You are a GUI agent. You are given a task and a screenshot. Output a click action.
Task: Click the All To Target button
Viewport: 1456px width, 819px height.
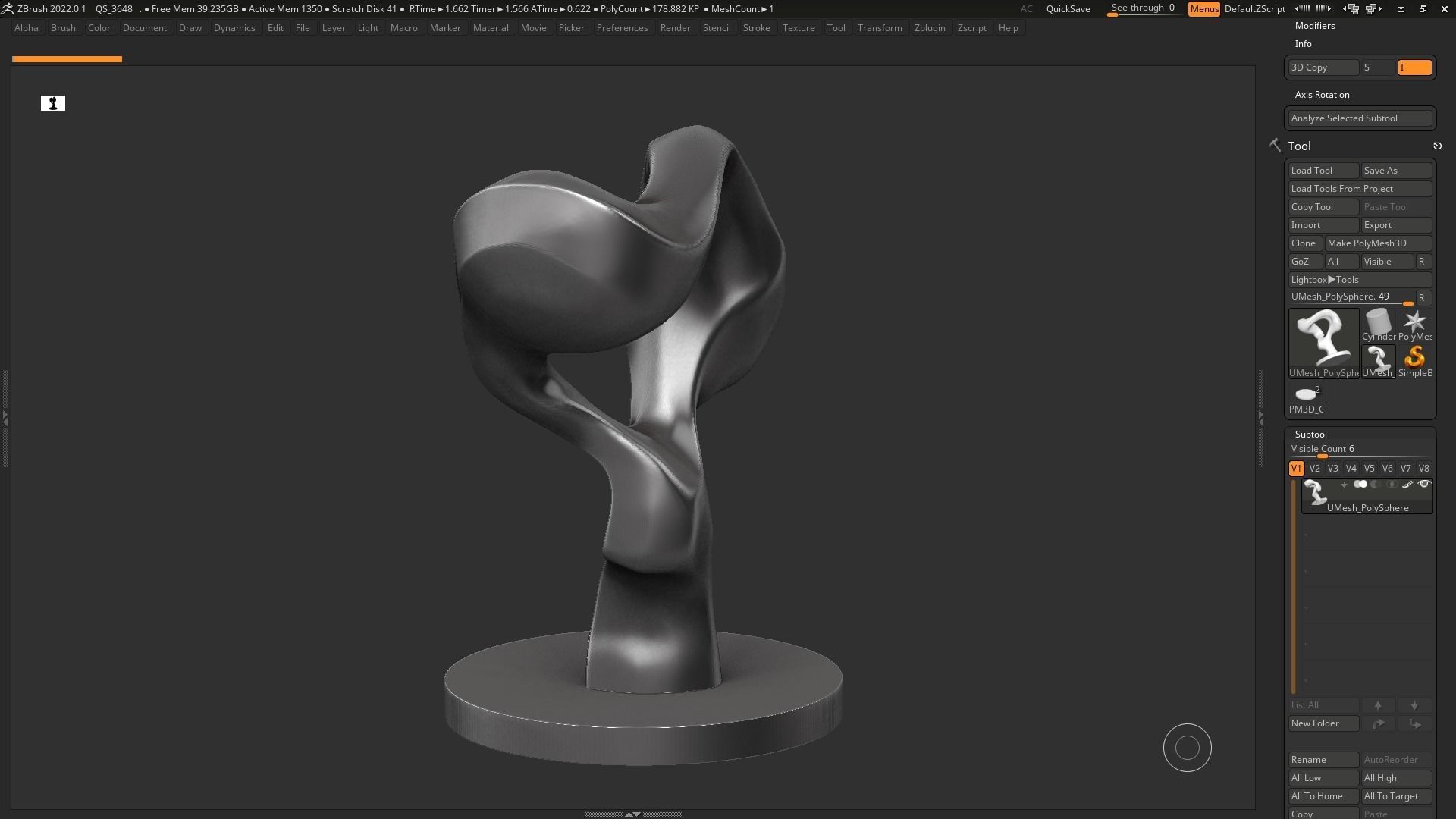point(1397,796)
